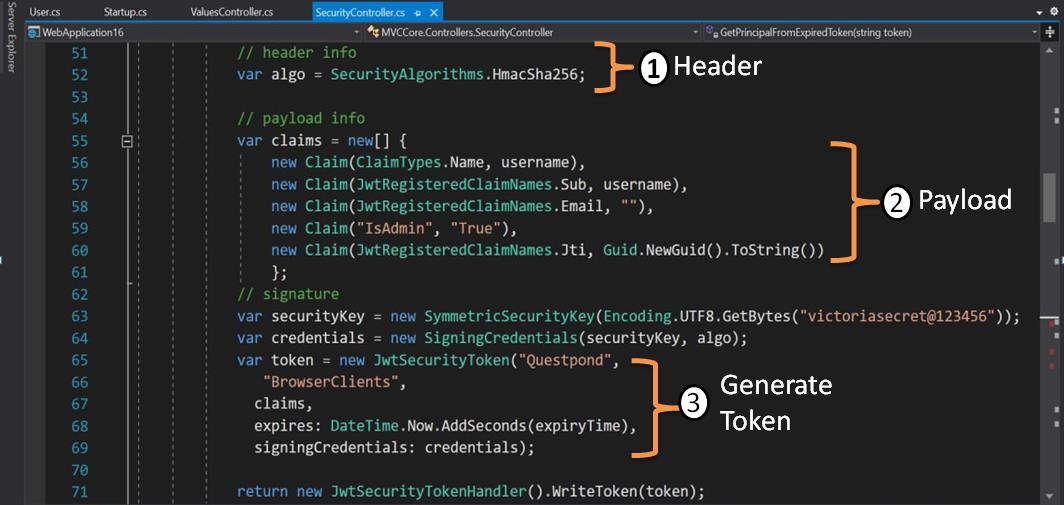Click the "// header info" comment
Screen dimensions: 1064x505
click(x=297, y=53)
